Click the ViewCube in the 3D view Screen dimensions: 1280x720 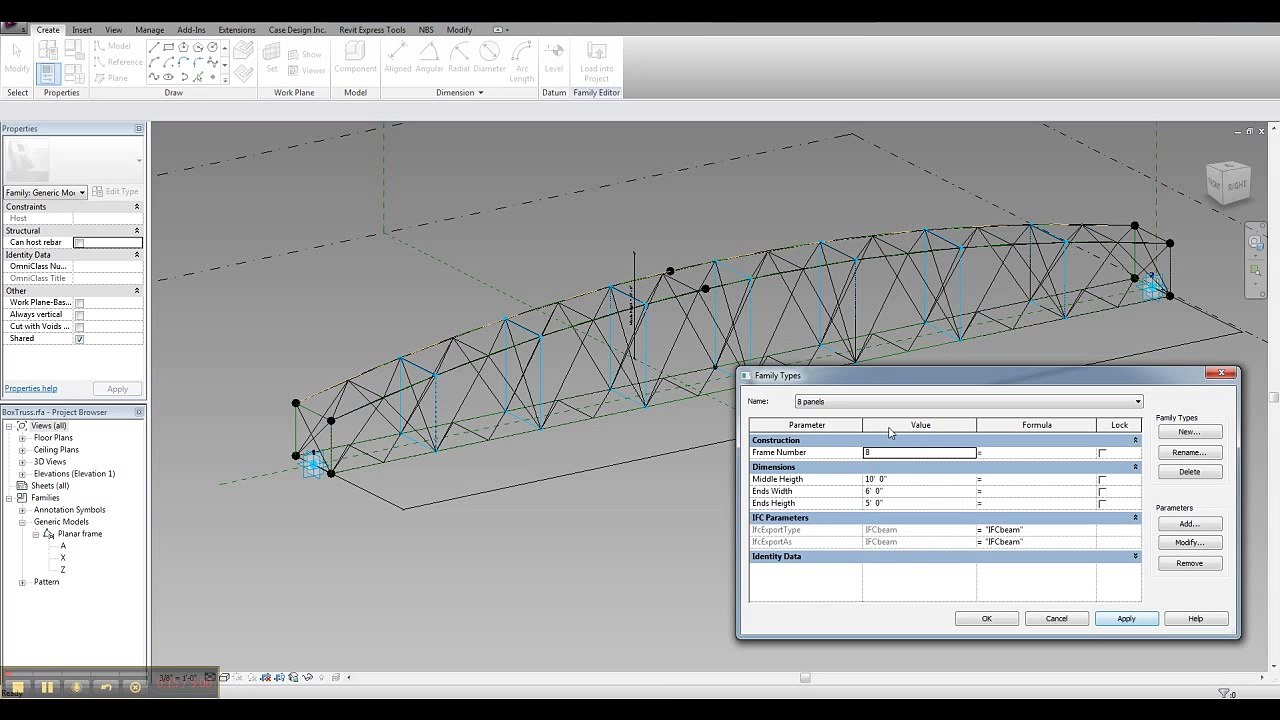1228,184
